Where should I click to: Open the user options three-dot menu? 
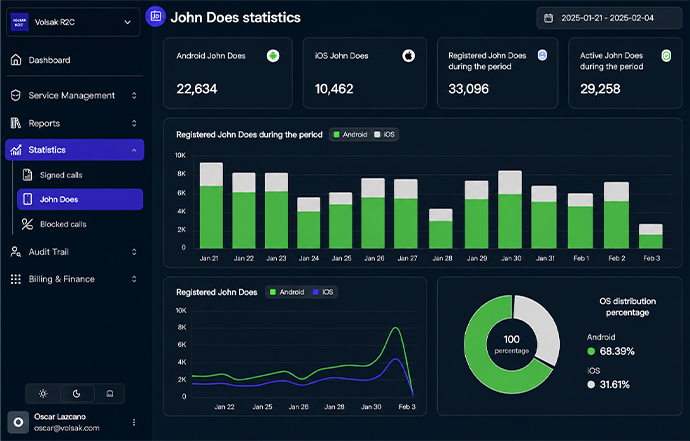click(134, 423)
